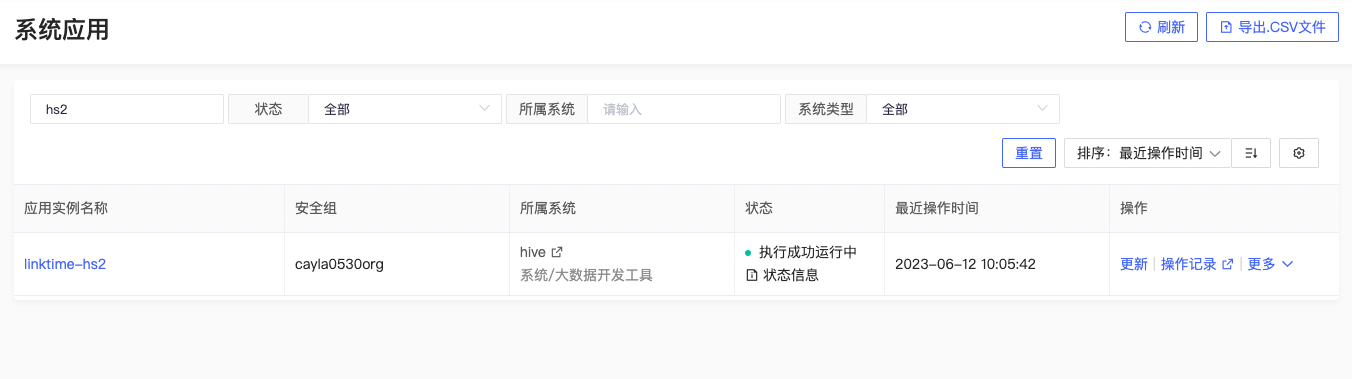
Task: Export list via 导出.CSV文件 button
Action: [x=1272, y=28]
